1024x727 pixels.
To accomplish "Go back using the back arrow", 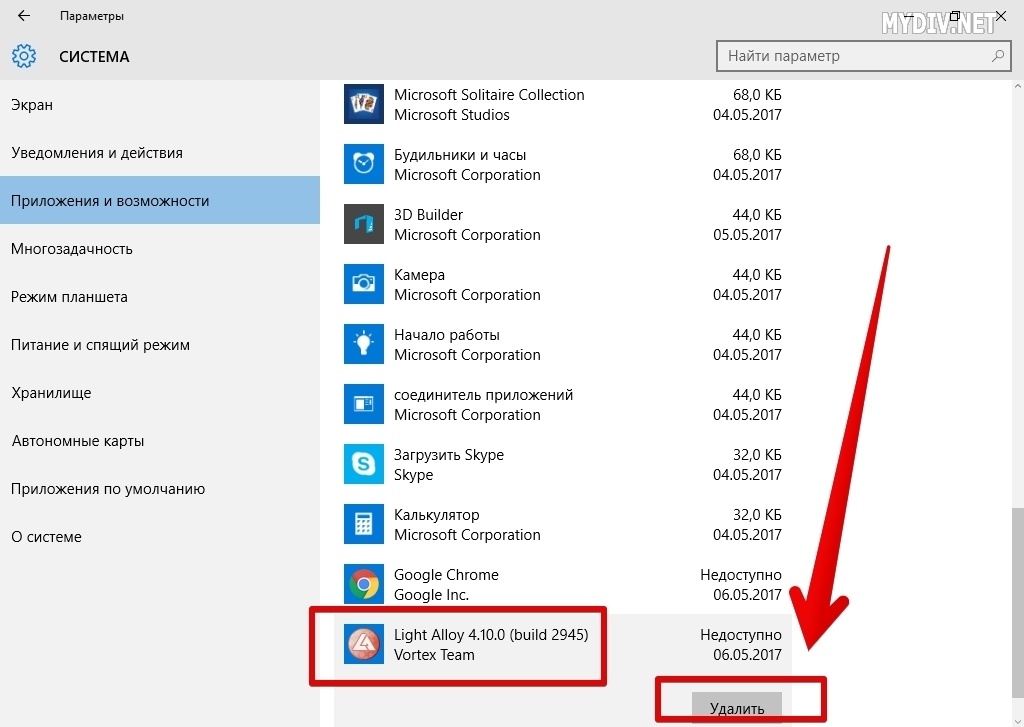I will pyautogui.click(x=24, y=16).
